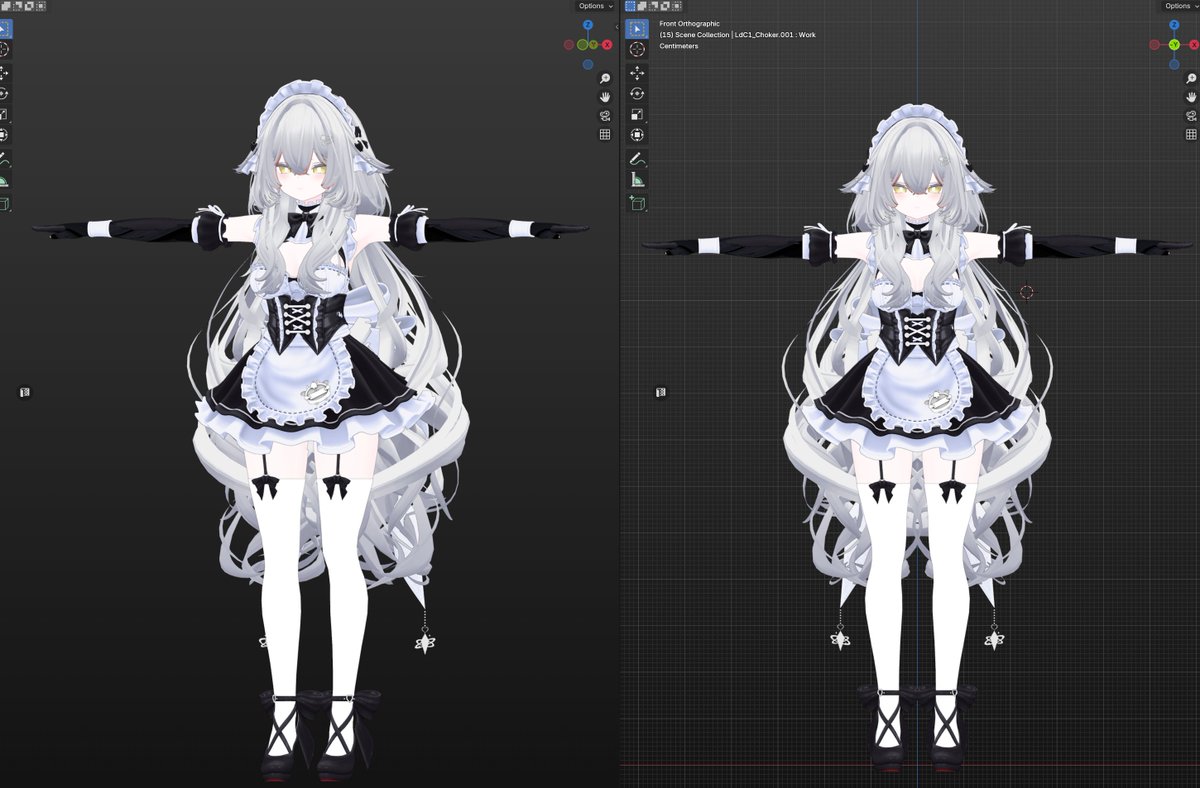Select the Transform tool in right viewport
Viewport: 1200px width, 788px height.
click(637, 134)
